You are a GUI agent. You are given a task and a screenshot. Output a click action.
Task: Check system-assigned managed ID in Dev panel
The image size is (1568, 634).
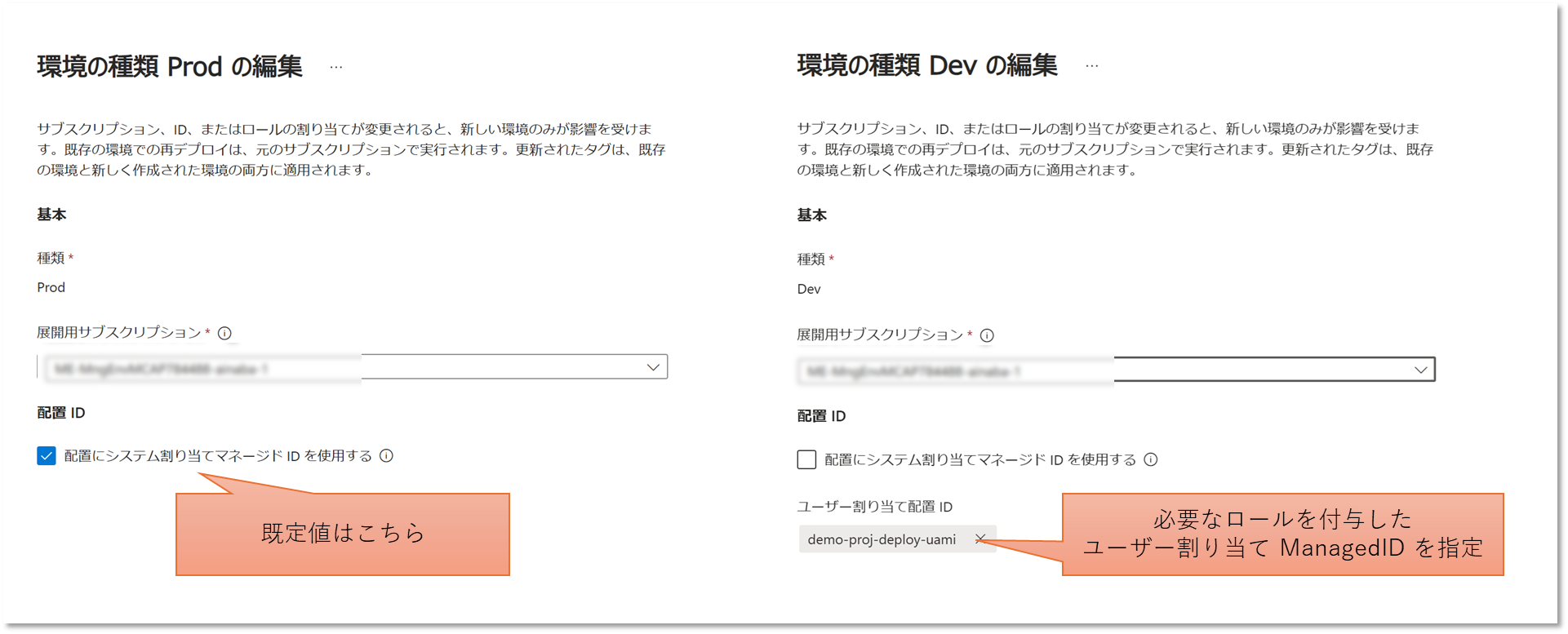pyautogui.click(x=806, y=459)
